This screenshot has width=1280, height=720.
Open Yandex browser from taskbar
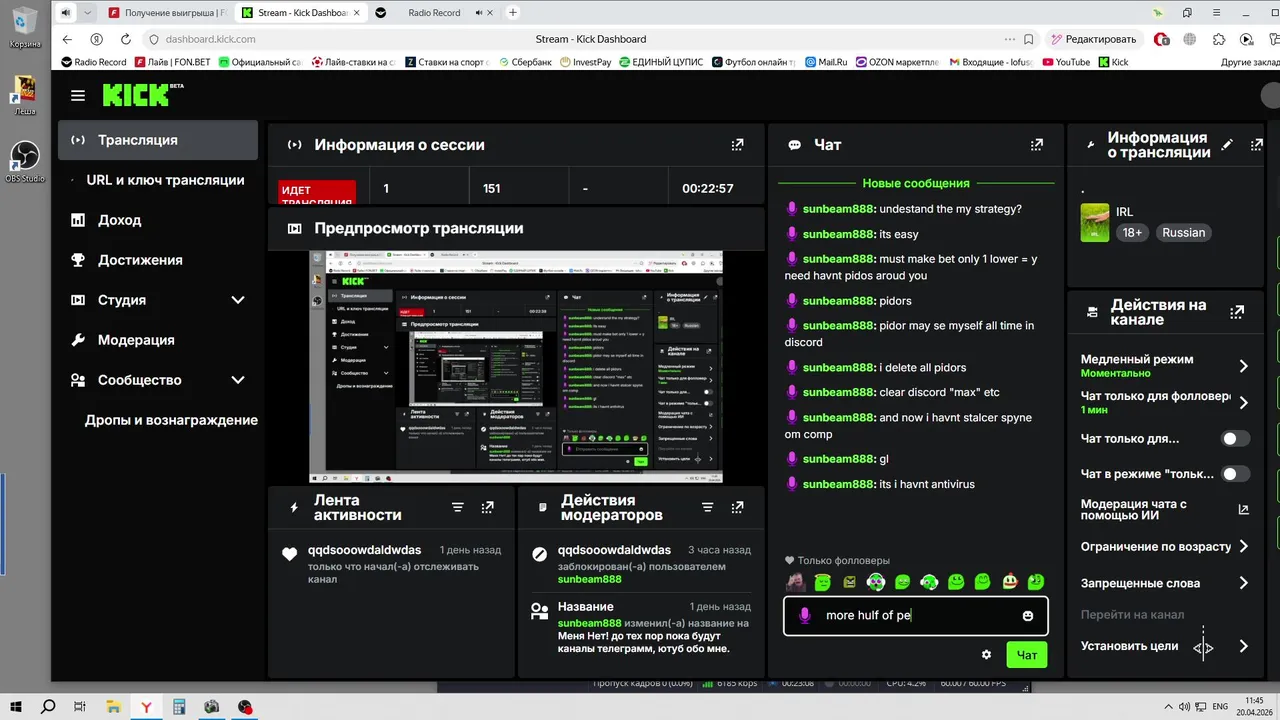(146, 707)
